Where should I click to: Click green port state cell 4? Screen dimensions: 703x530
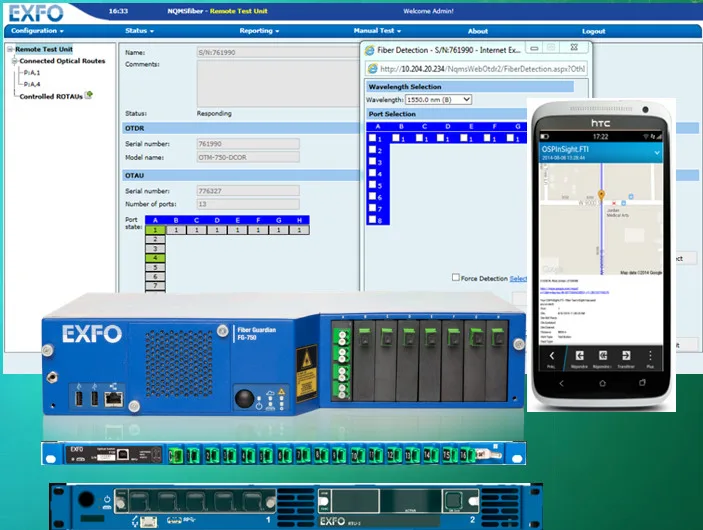coord(155,258)
